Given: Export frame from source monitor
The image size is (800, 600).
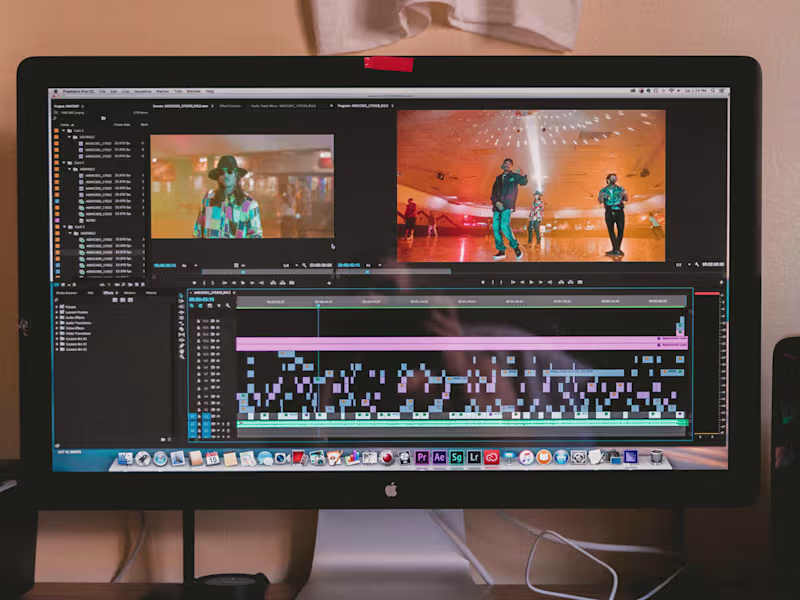Looking at the screenshot, I should (x=292, y=283).
